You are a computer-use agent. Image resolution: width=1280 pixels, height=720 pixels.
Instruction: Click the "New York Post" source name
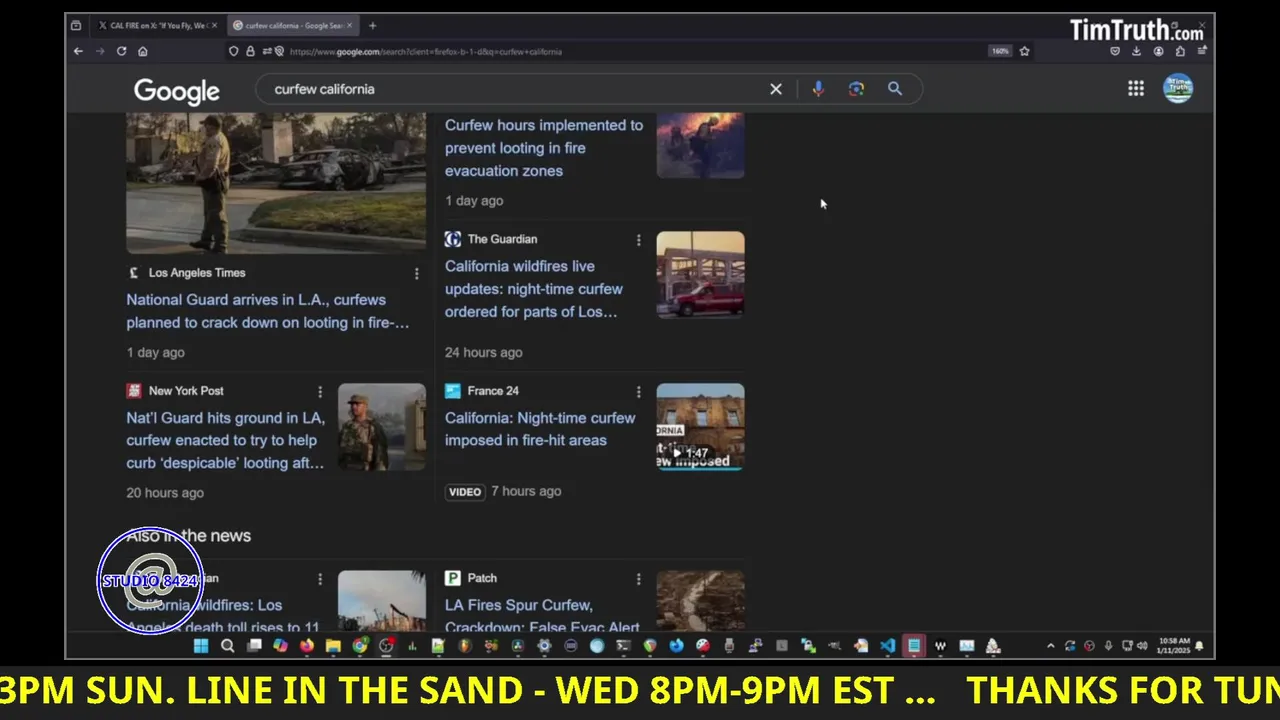tap(186, 391)
